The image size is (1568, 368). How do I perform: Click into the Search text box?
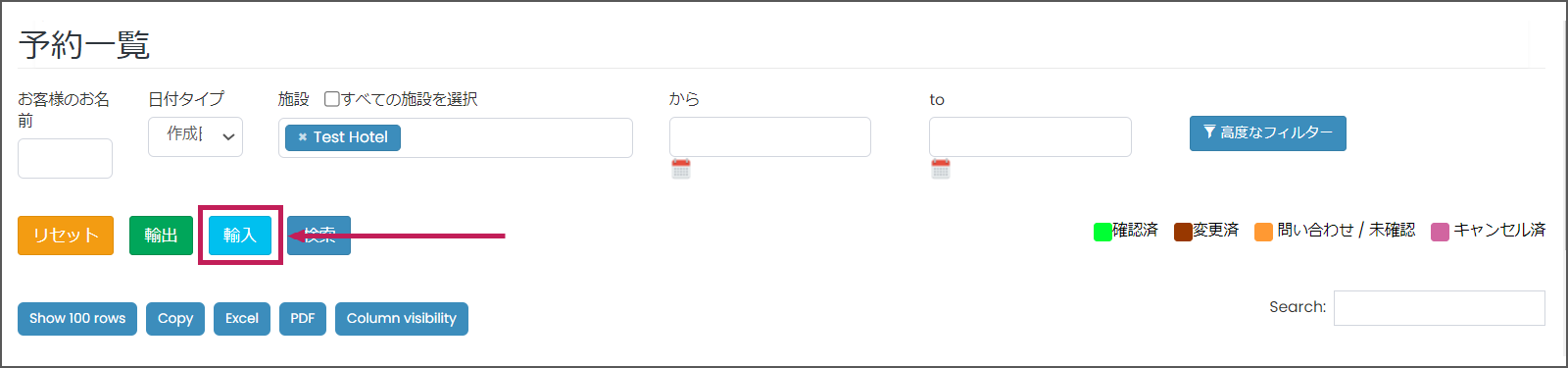1440,308
